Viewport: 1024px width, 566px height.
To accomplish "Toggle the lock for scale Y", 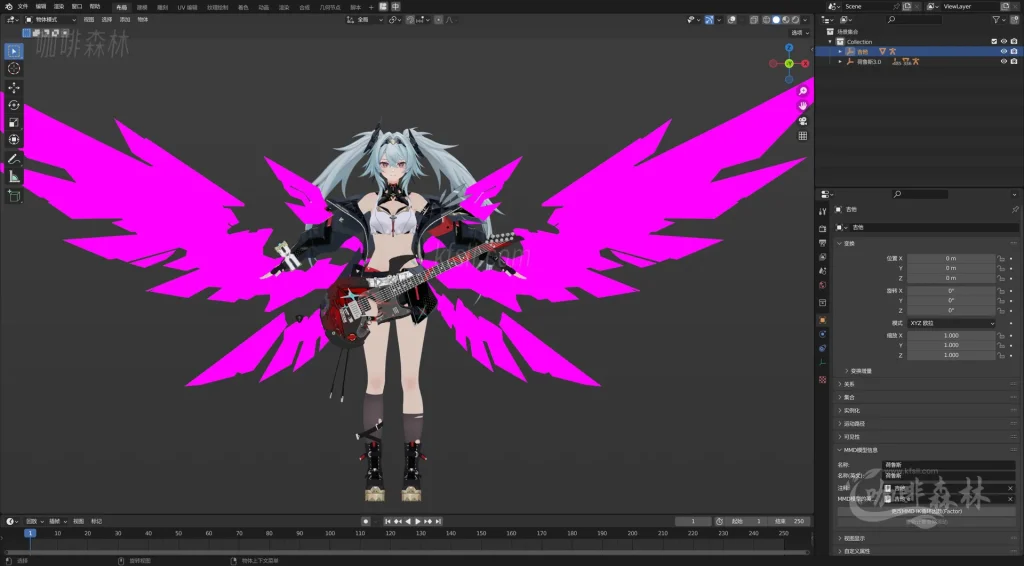I will click(x=1000, y=345).
